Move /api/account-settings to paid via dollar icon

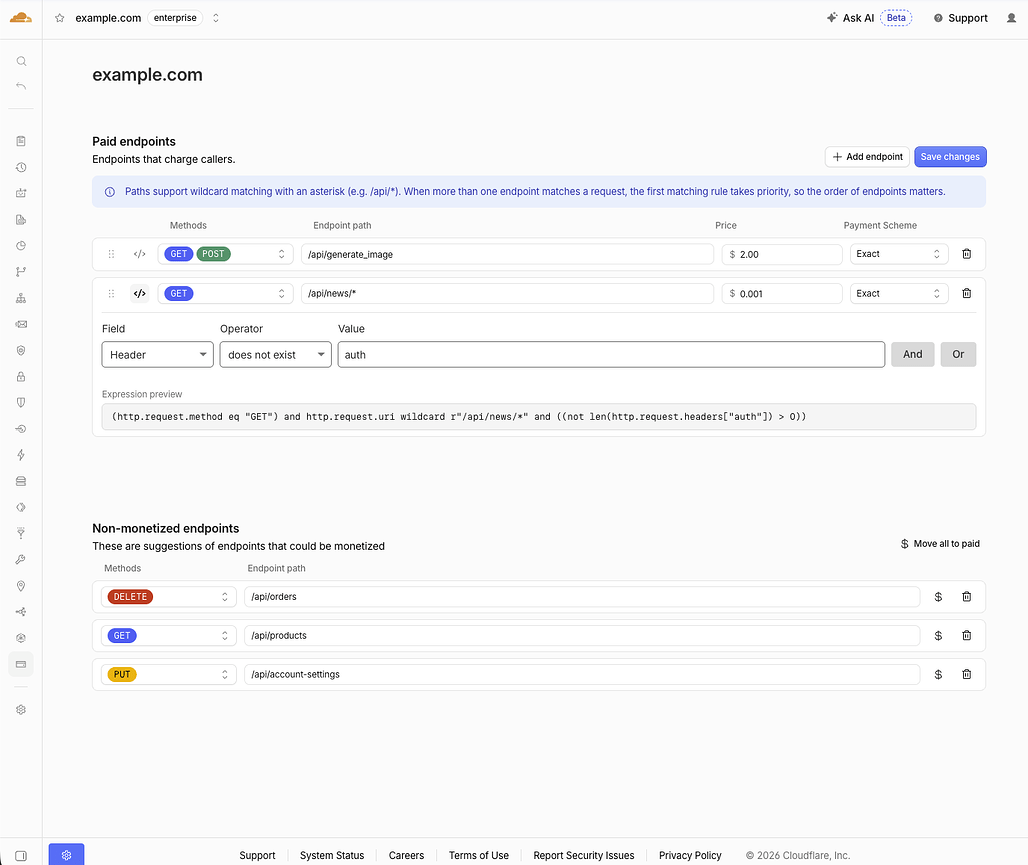938,674
